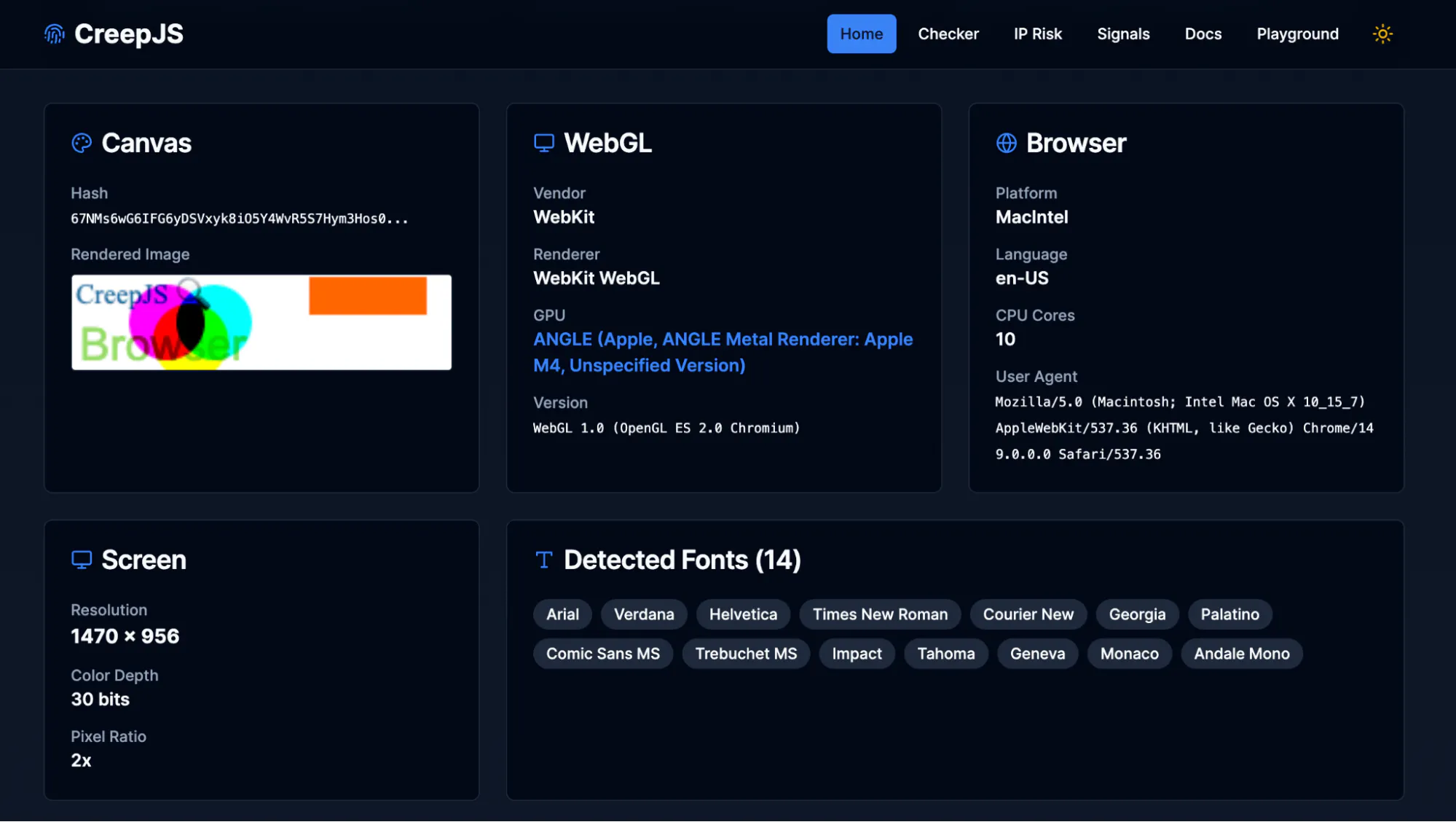Screen dimensions: 1456x822
Task: Click the Screen monitor icon
Action: tap(82, 560)
